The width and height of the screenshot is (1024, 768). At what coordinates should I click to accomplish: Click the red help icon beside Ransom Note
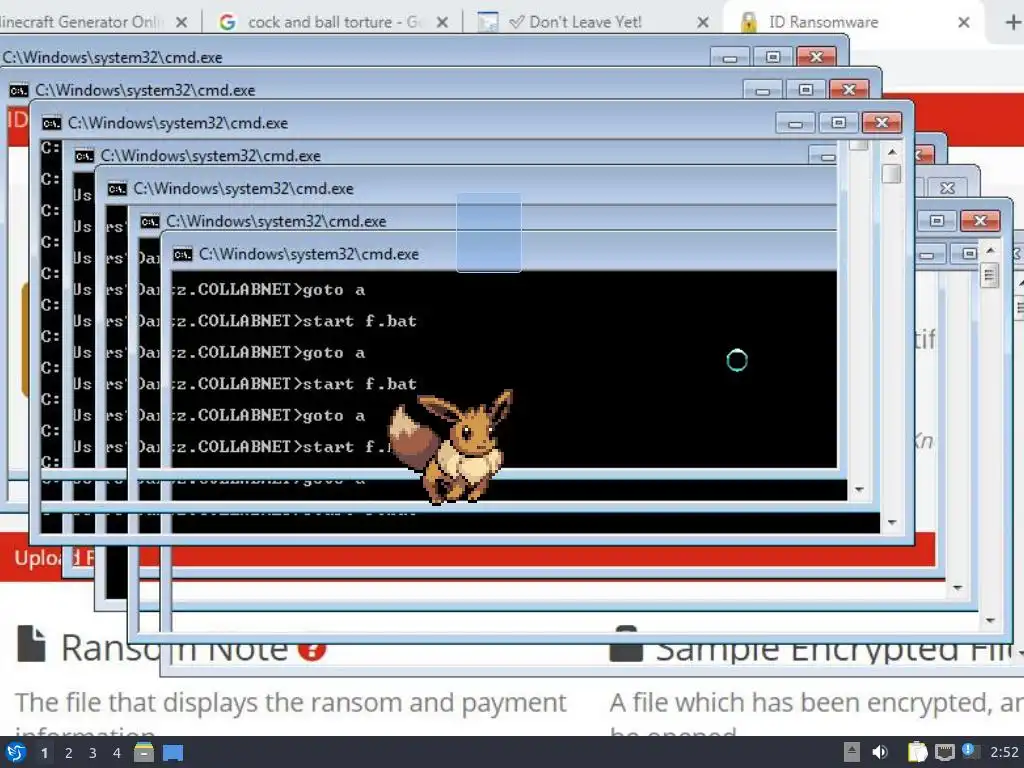pyautogui.click(x=312, y=649)
